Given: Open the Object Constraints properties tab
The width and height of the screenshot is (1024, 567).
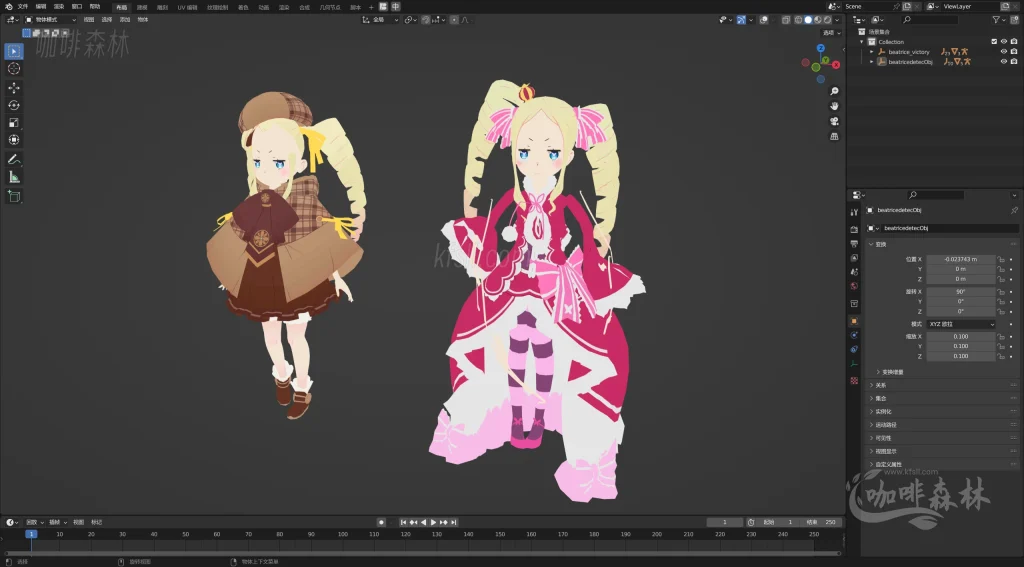Looking at the screenshot, I should 854,349.
